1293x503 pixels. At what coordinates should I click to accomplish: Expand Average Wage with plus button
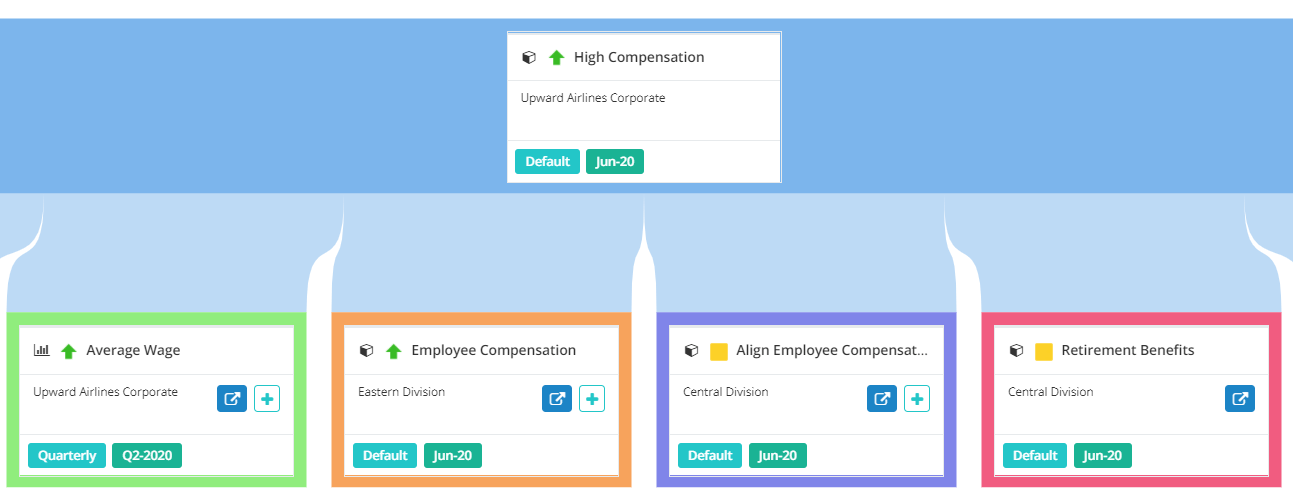coord(267,398)
